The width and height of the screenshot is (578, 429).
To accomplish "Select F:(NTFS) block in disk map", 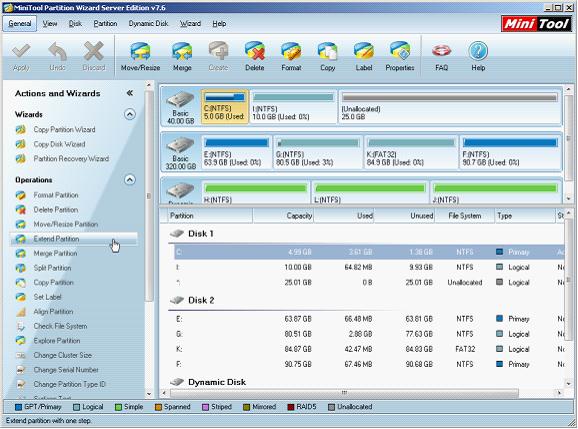I will [x=510, y=152].
